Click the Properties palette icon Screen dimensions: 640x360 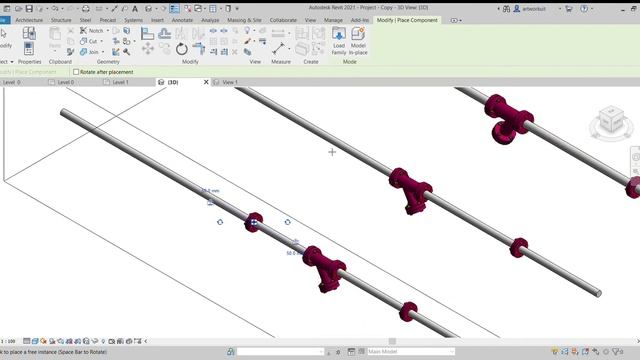pyautogui.click(x=29, y=49)
